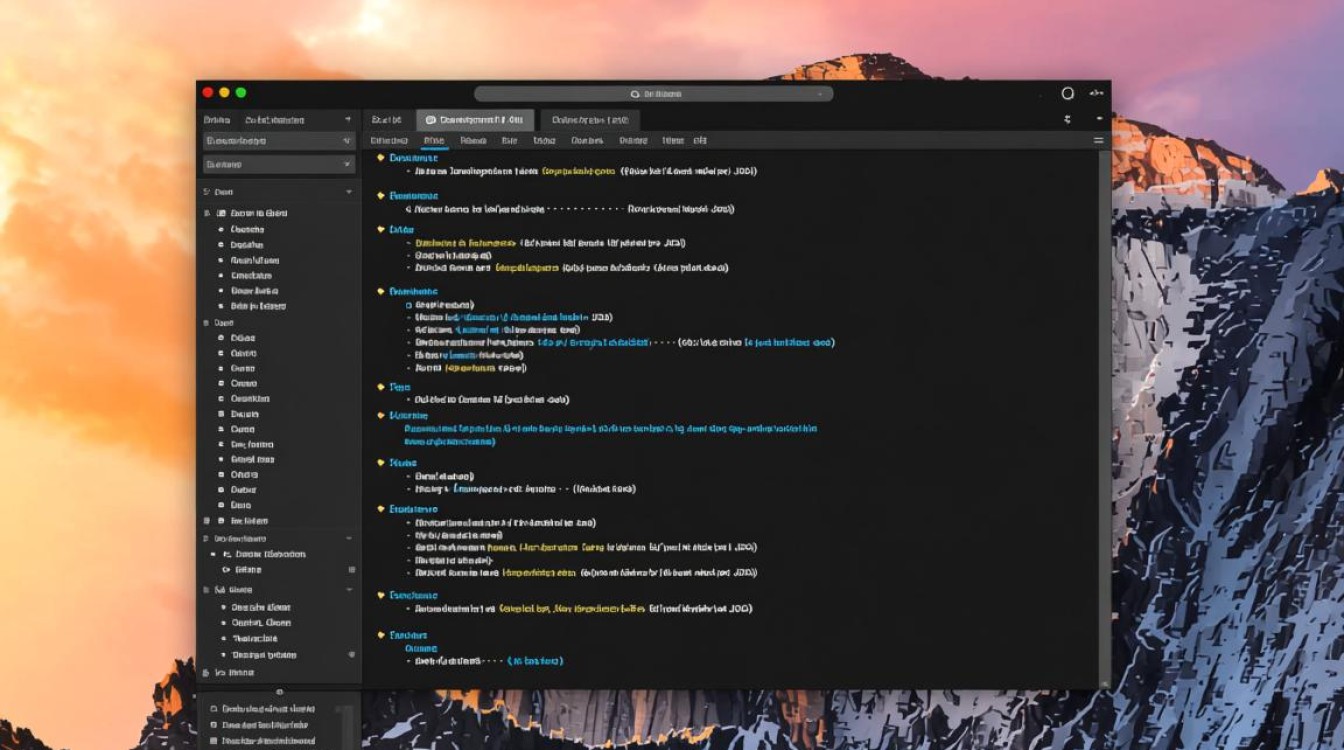Click the blue heading of the first editor section
Viewport: 1344px width, 750px height.
tap(414, 158)
